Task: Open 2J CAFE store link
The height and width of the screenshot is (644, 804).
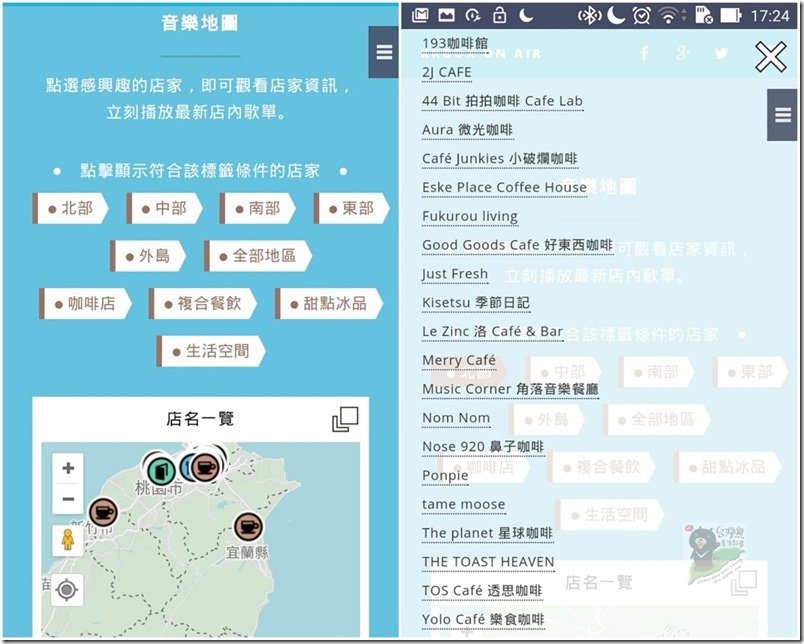Action: tap(447, 72)
